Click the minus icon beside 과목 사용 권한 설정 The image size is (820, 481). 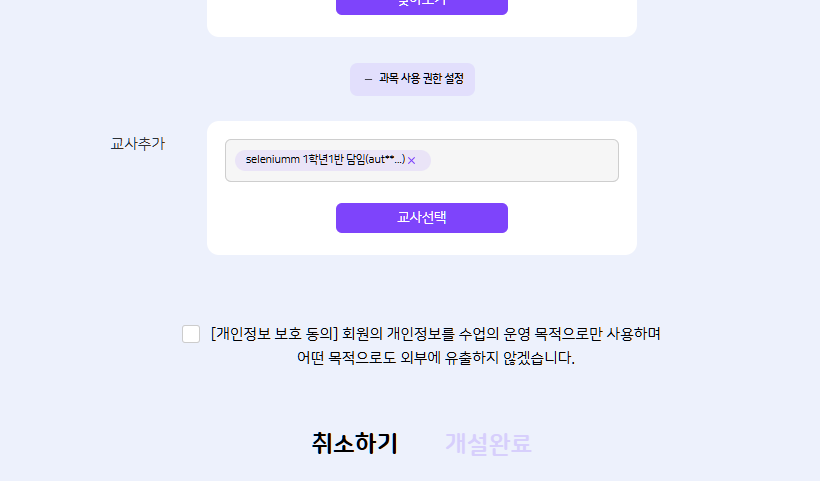pos(368,79)
